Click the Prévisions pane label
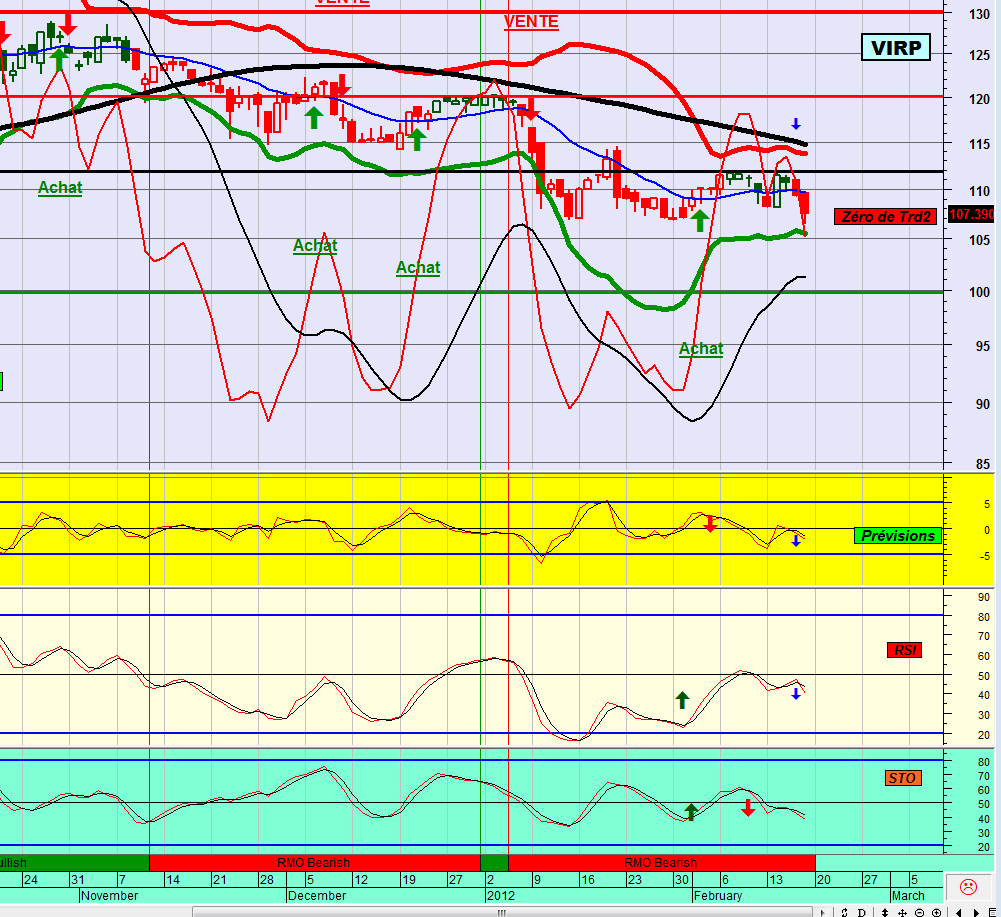 pos(898,536)
